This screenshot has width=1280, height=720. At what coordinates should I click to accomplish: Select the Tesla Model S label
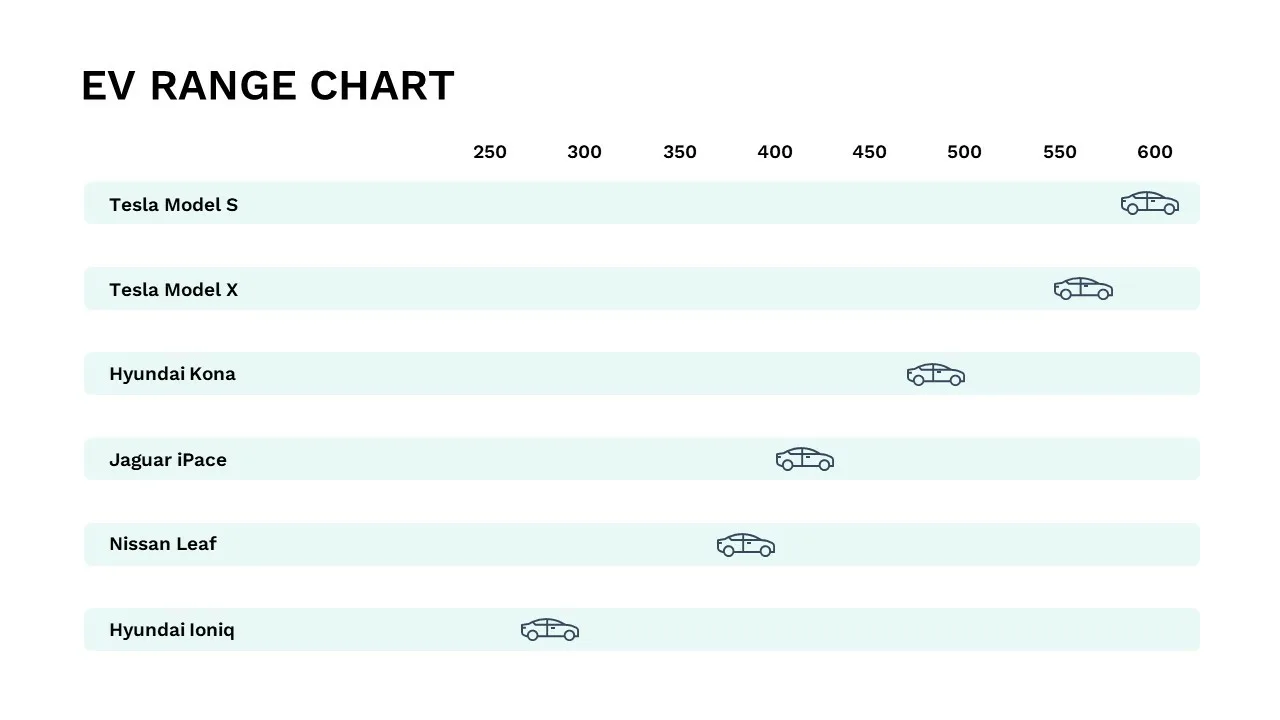[174, 205]
